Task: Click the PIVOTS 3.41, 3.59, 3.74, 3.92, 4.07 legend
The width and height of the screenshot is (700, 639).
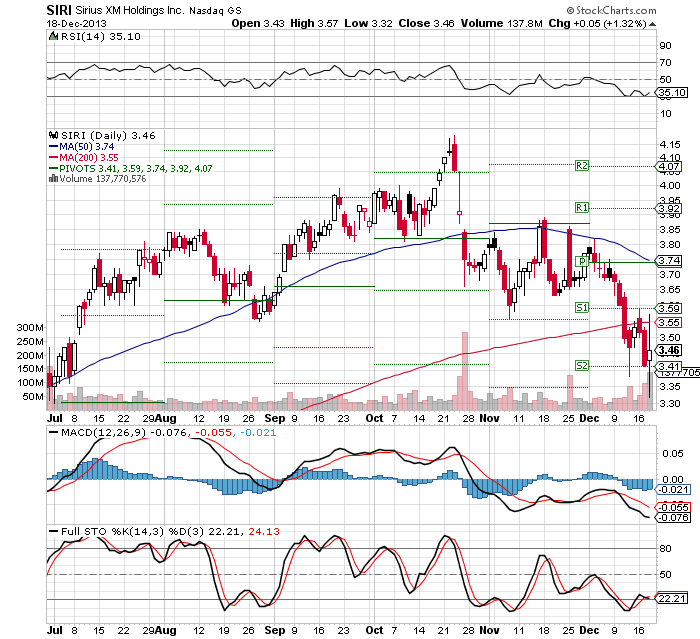Action: click(x=136, y=168)
